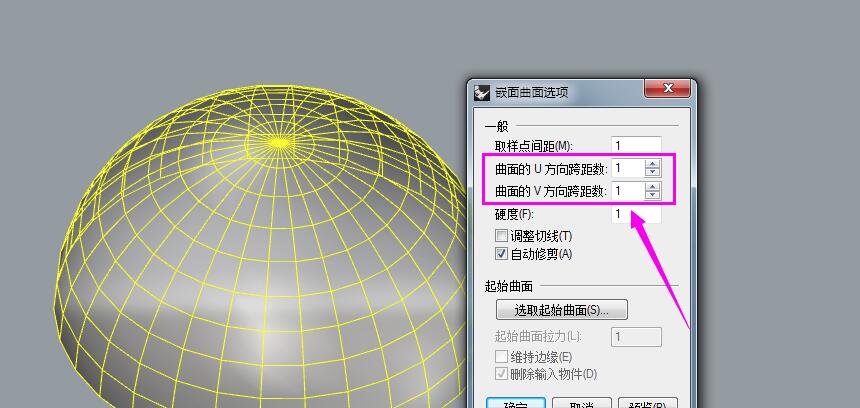The image size is (860, 408).
Task: Click the 起始曲面 section label
Action: 509,286
